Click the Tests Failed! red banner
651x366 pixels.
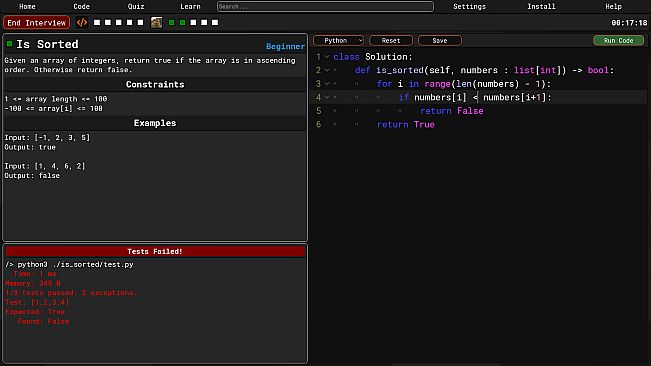tap(155, 251)
